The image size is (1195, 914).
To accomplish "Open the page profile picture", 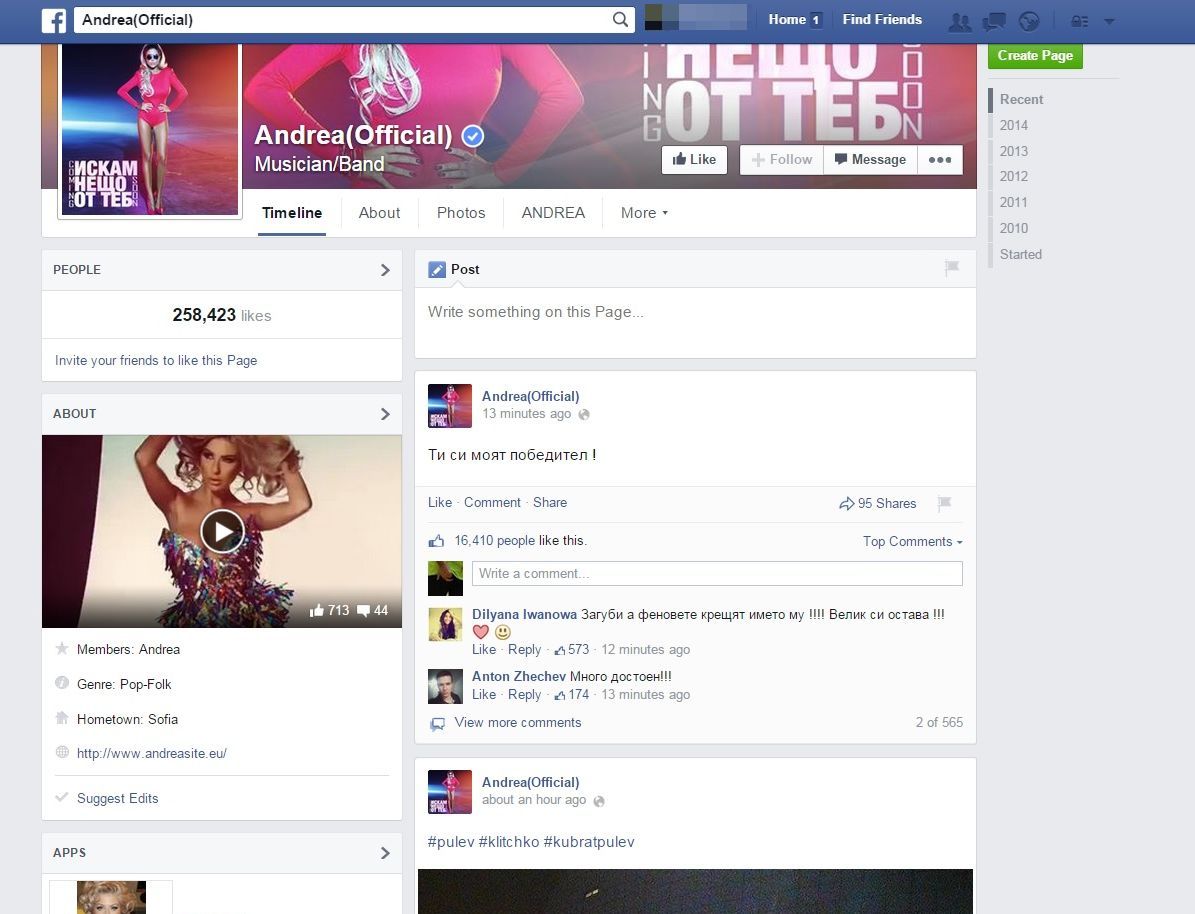I will 150,129.
